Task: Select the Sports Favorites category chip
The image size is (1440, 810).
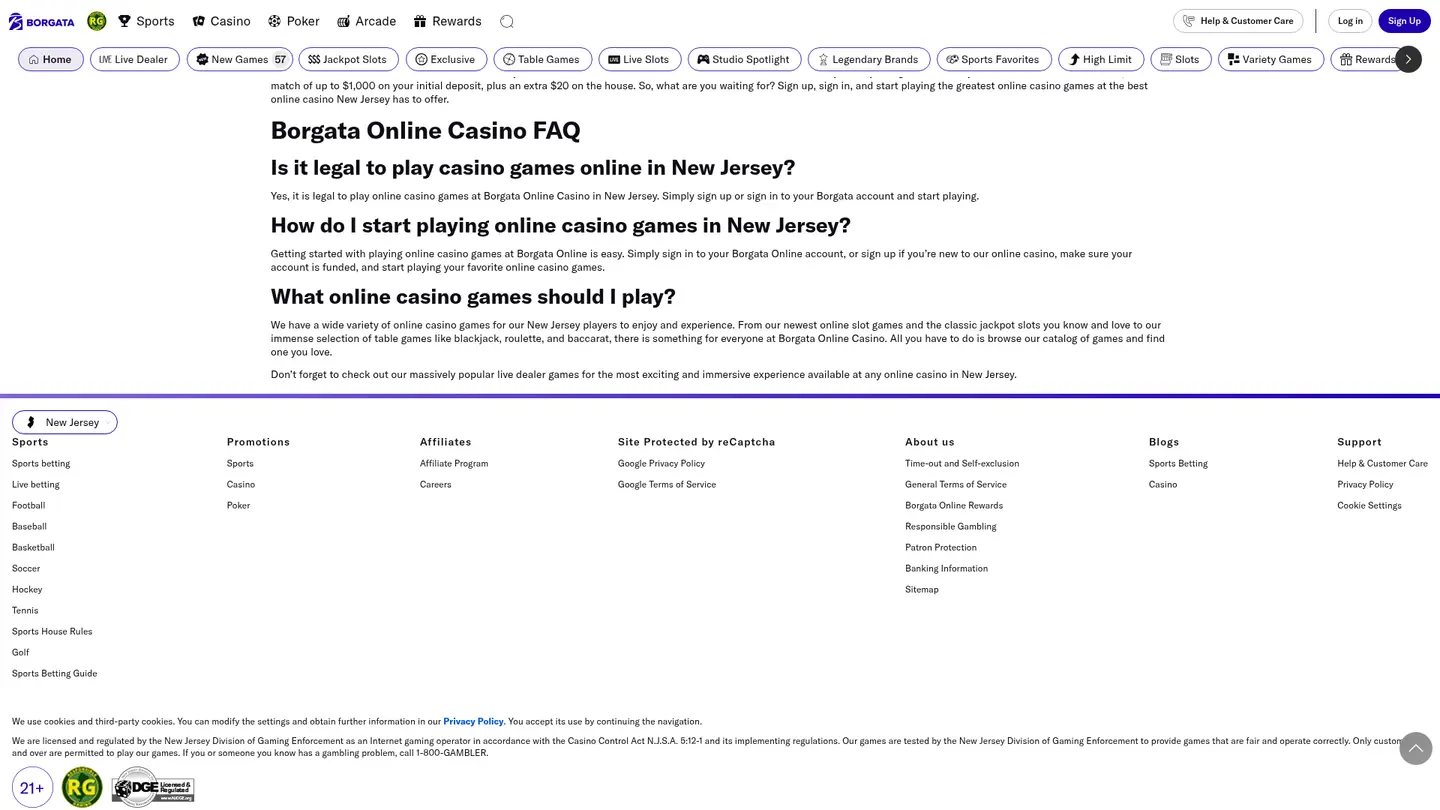Action: pos(994,59)
